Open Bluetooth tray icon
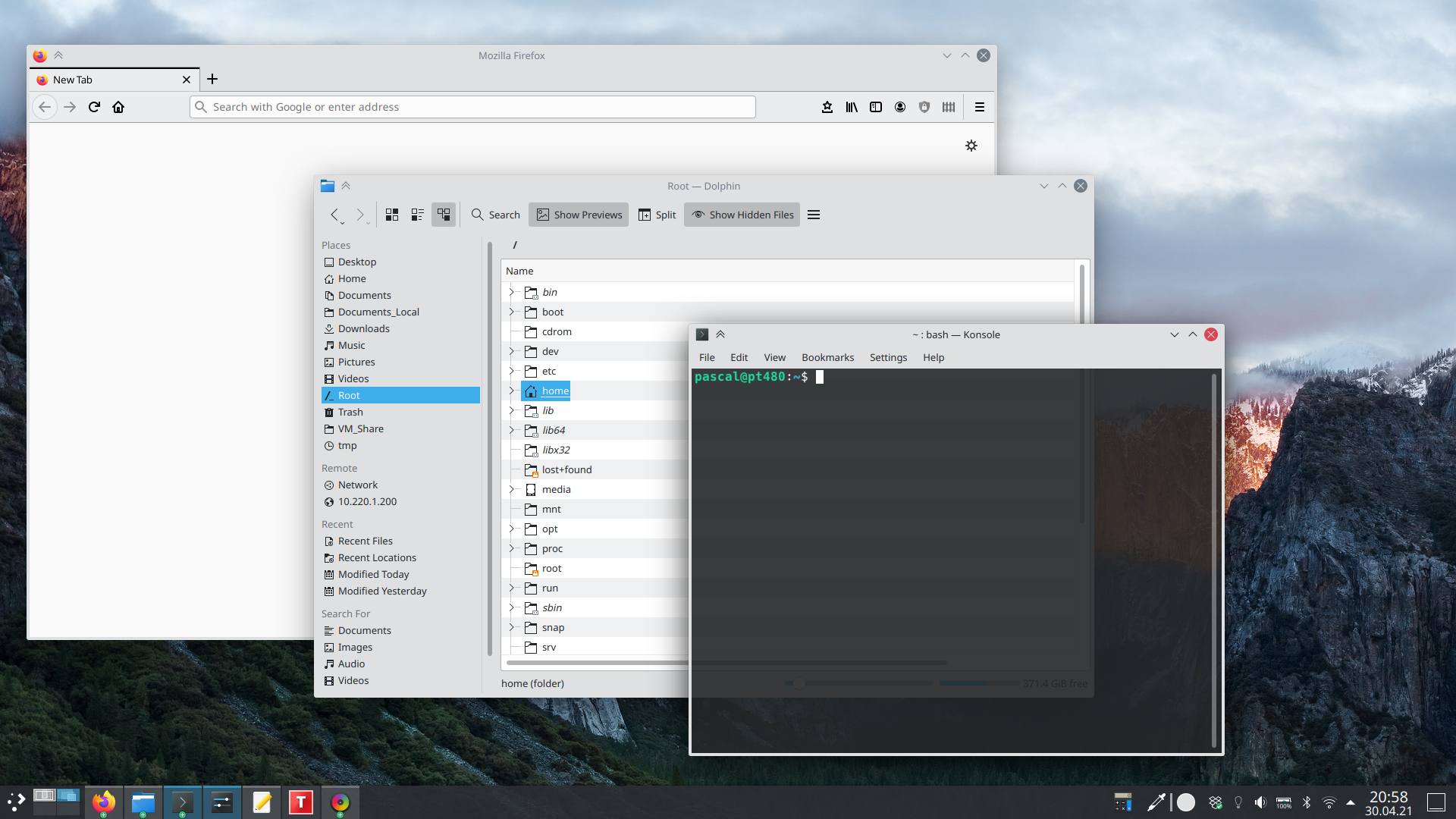The height and width of the screenshot is (819, 1456). click(x=1307, y=802)
